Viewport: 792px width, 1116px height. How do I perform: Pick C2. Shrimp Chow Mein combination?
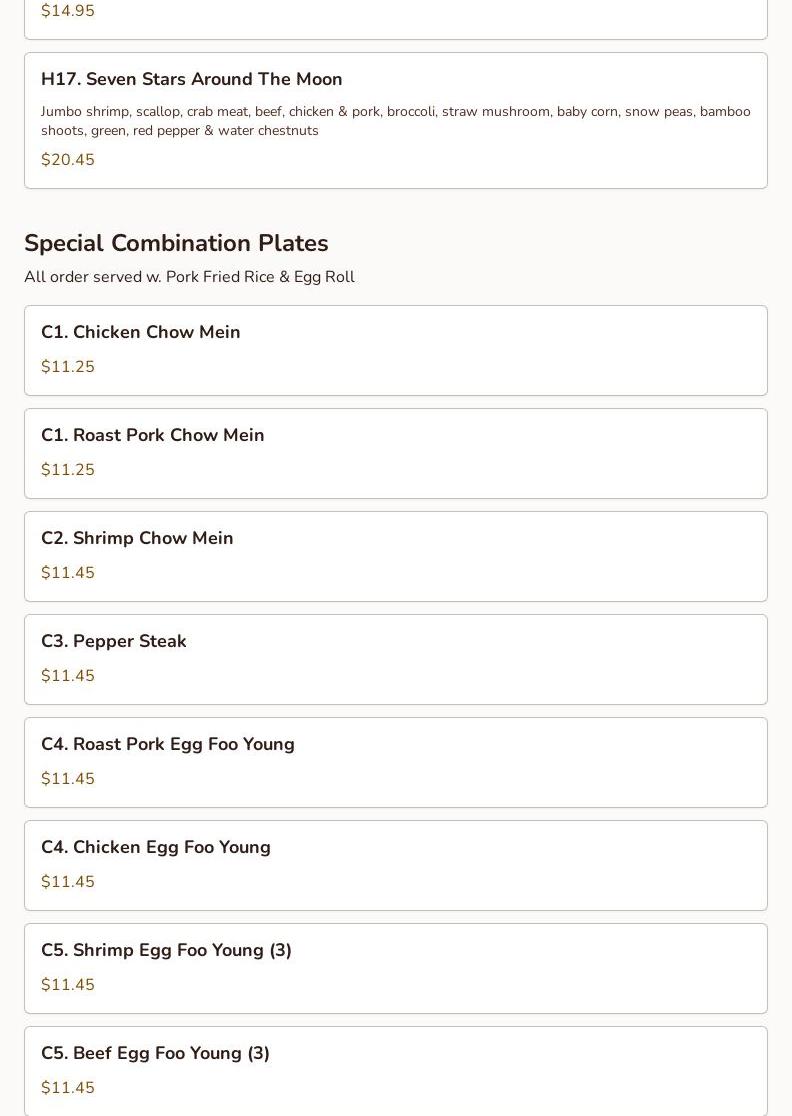pyautogui.click(x=137, y=538)
